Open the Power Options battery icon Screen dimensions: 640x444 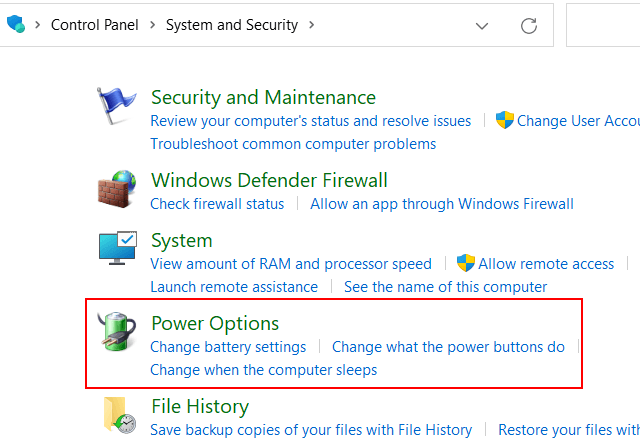click(117, 331)
